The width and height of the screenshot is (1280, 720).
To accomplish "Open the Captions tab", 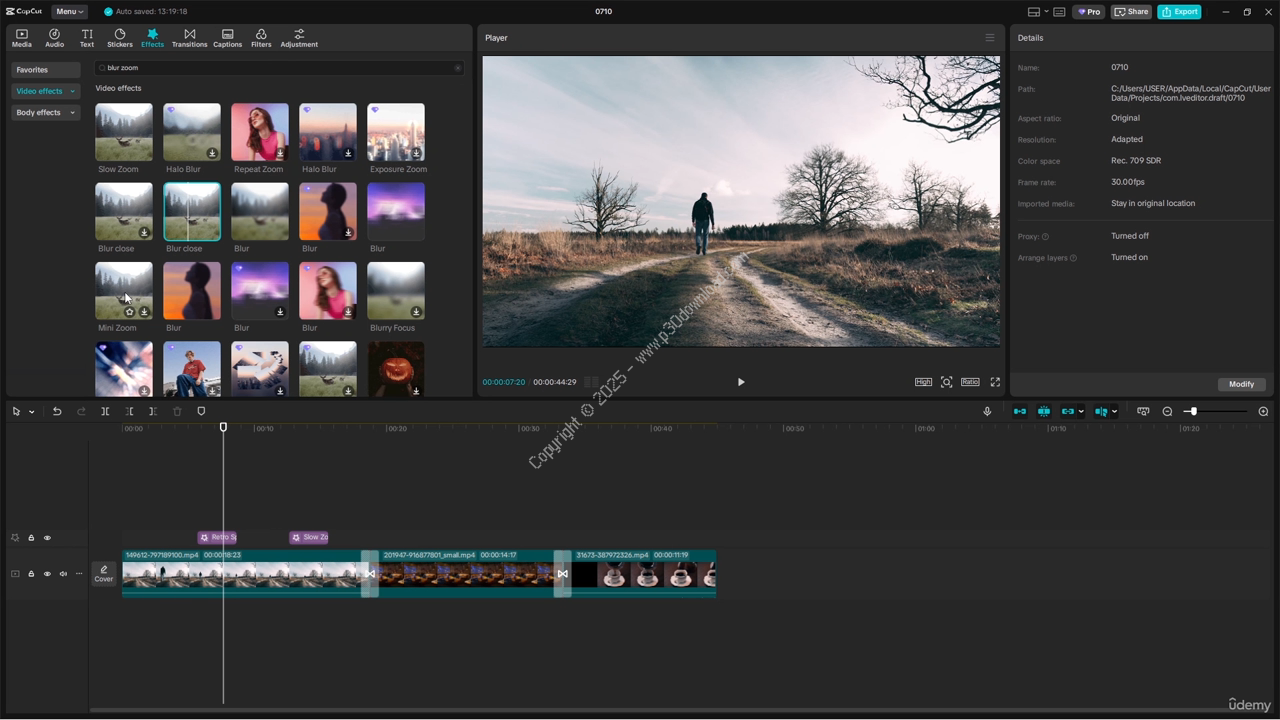I will tap(227, 38).
